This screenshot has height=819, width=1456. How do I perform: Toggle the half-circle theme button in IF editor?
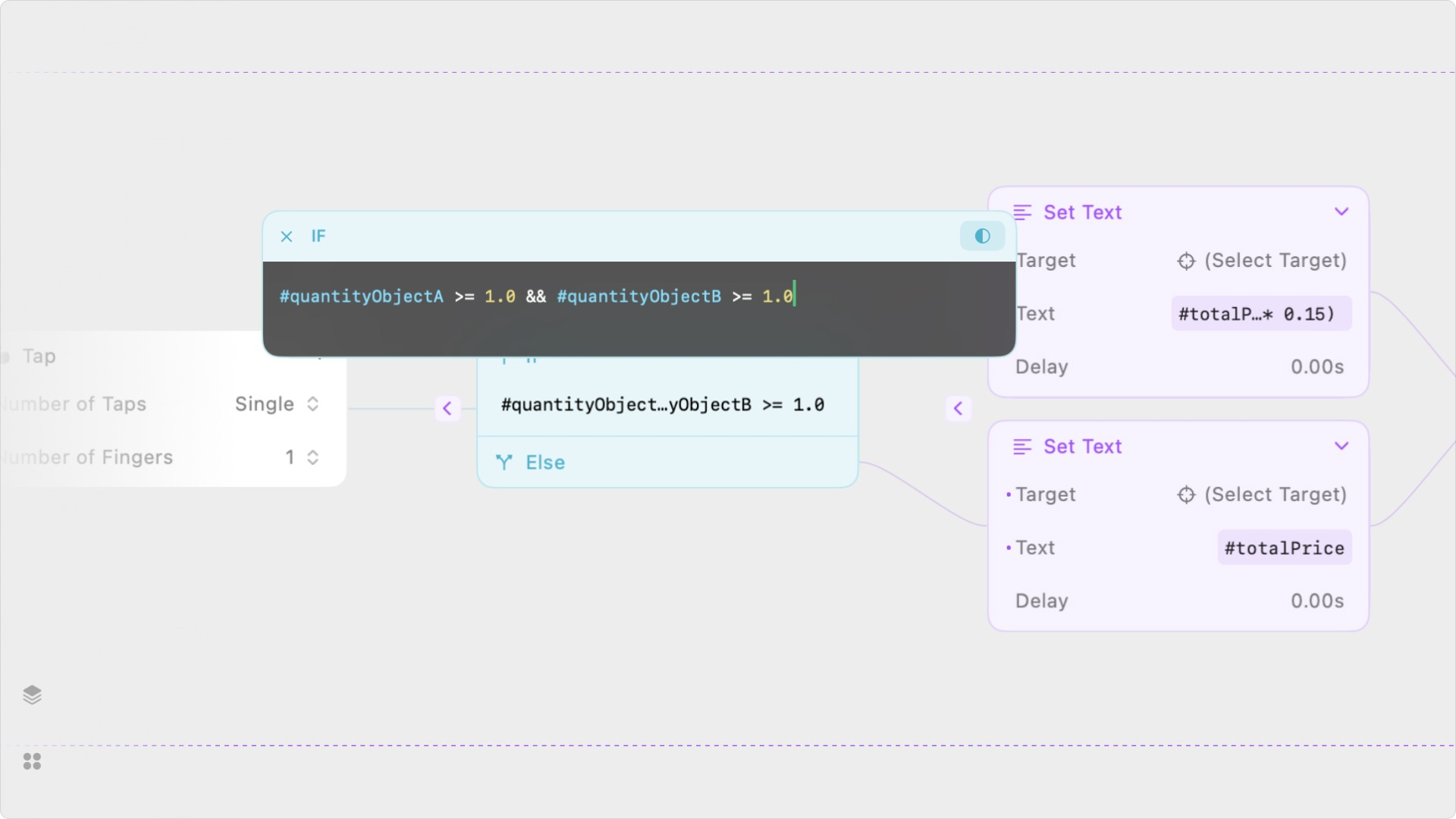982,236
